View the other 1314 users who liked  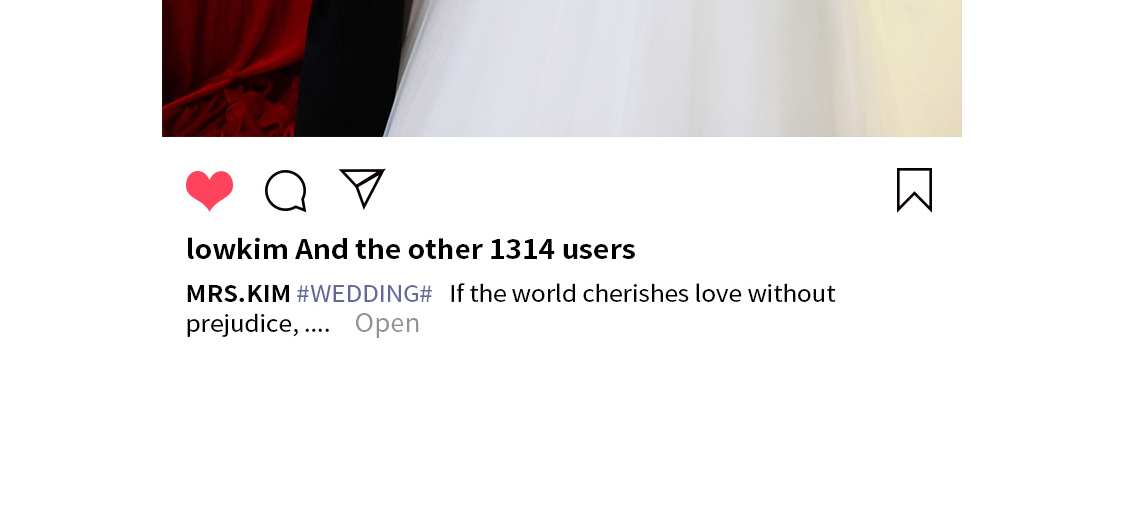coord(465,249)
